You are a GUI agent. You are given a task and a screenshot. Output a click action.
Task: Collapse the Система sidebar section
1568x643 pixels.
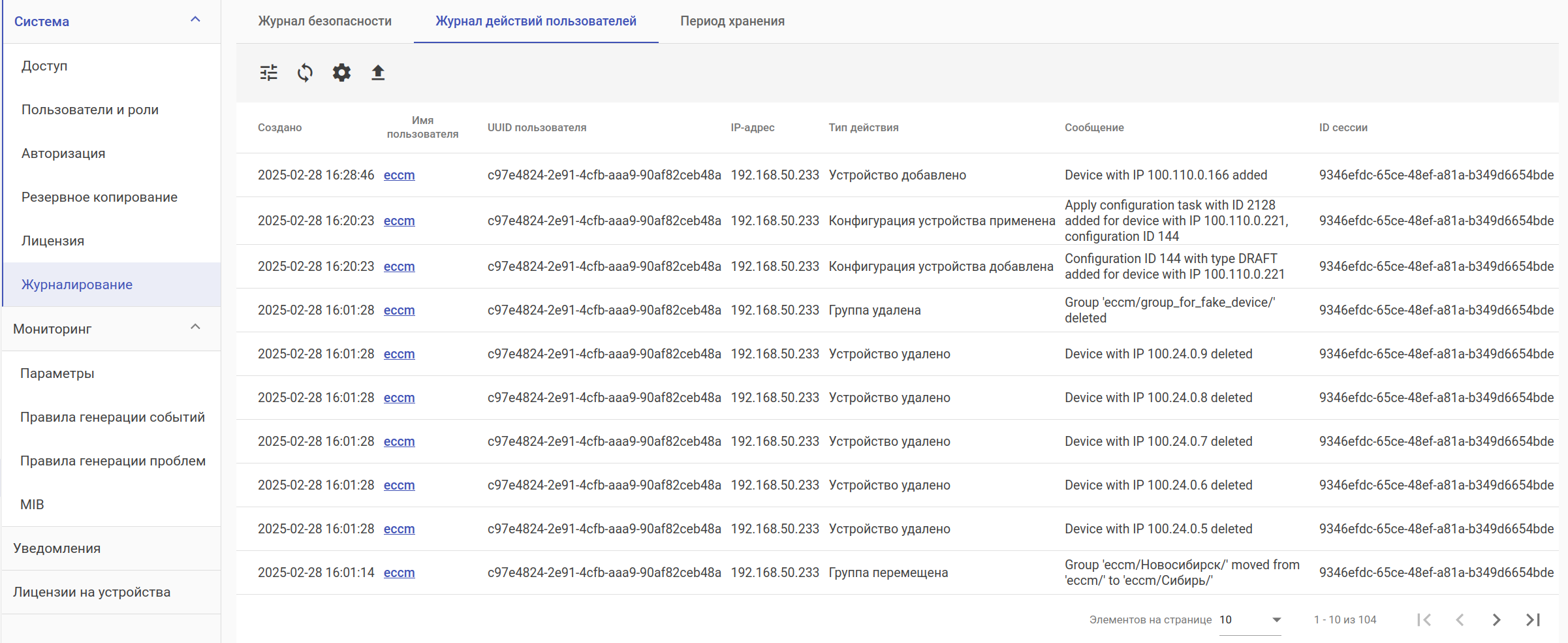(x=195, y=20)
